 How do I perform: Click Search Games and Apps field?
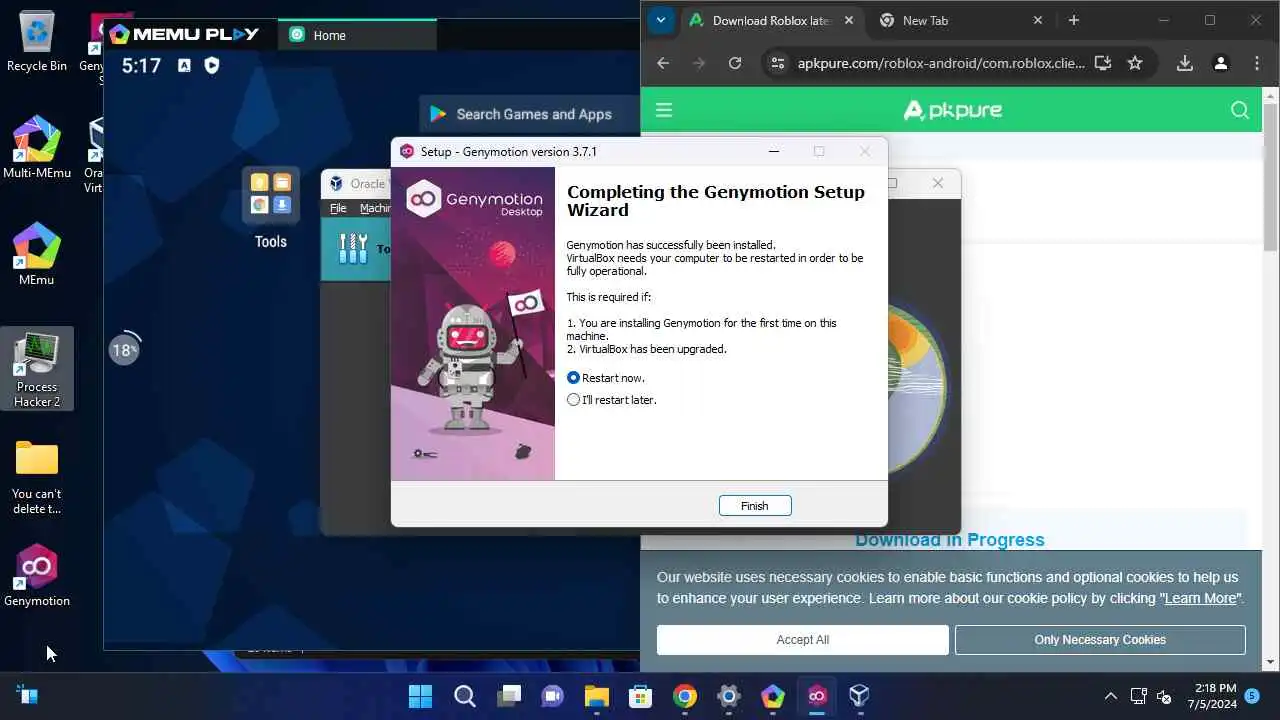tap(530, 114)
